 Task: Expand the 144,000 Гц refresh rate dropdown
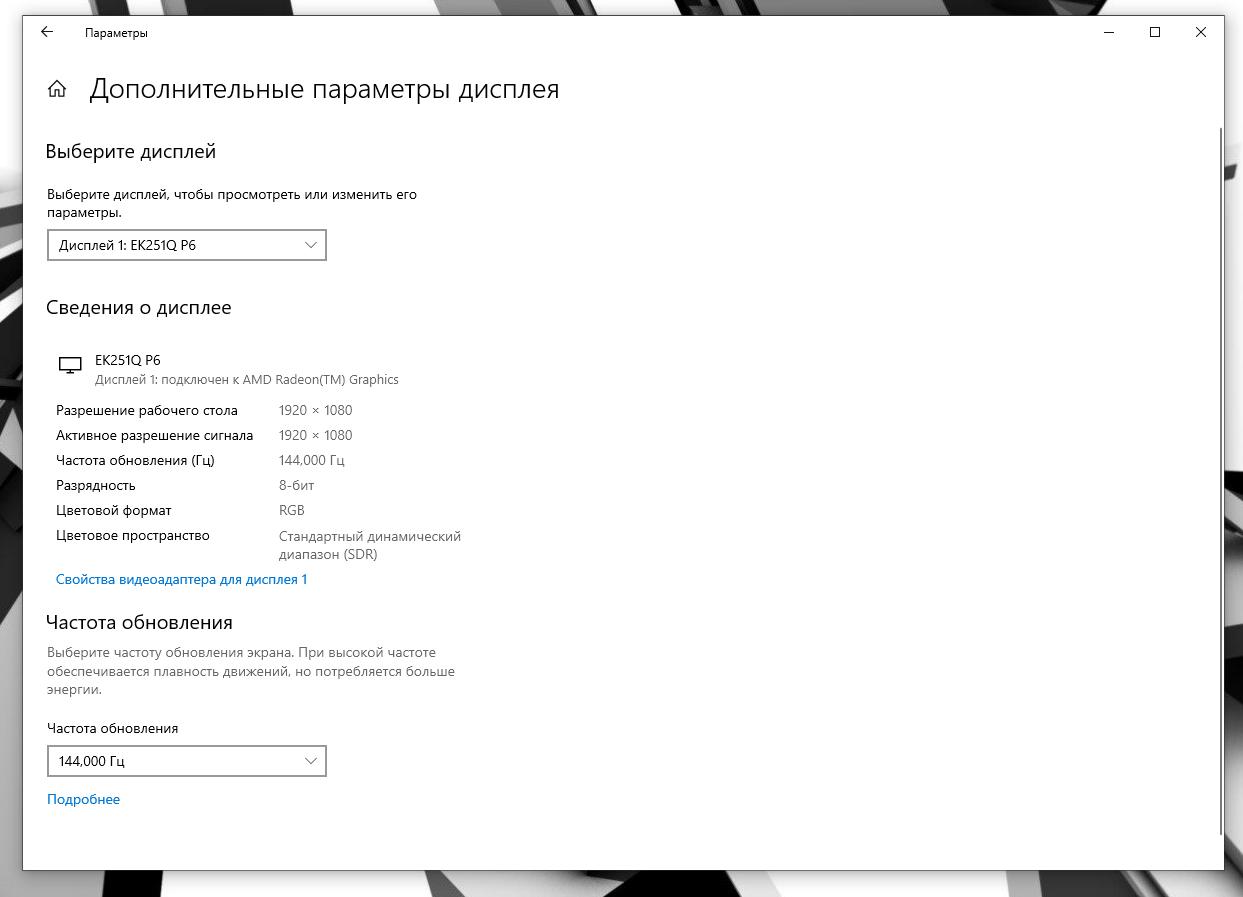point(187,761)
